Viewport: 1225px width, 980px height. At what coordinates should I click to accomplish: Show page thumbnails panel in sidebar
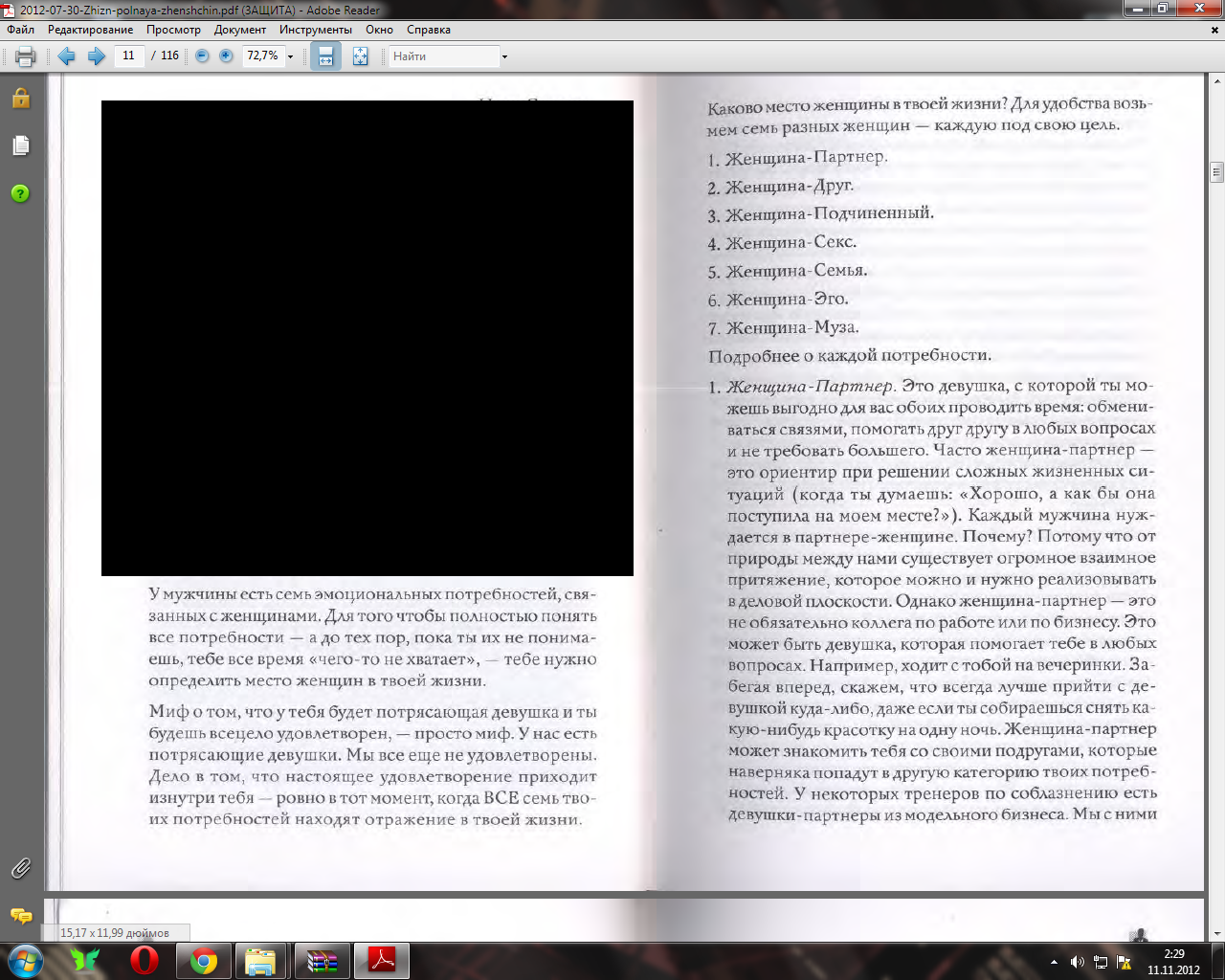coord(20,145)
